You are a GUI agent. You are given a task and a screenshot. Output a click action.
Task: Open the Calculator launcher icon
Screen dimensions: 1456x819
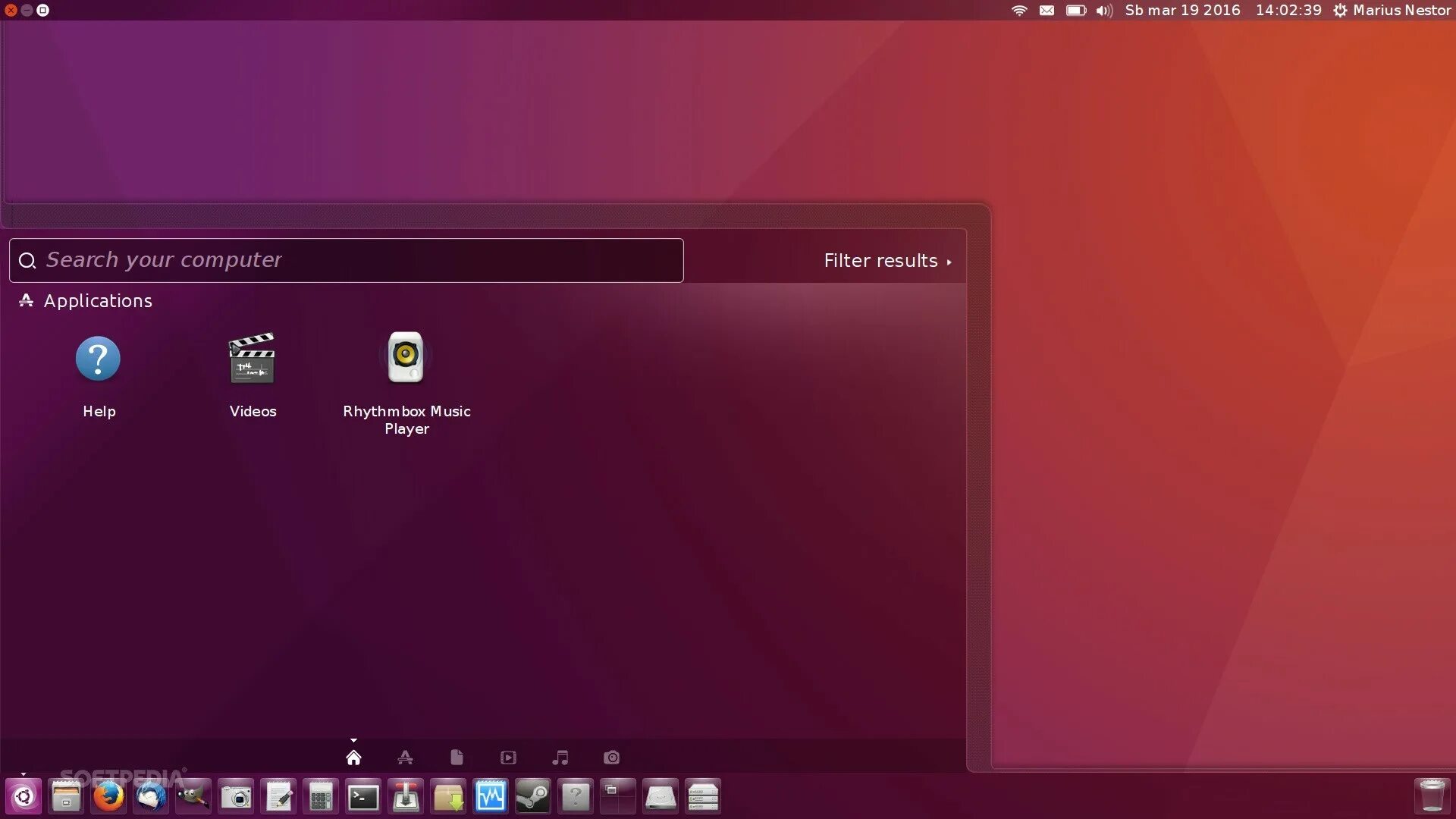coord(321,796)
